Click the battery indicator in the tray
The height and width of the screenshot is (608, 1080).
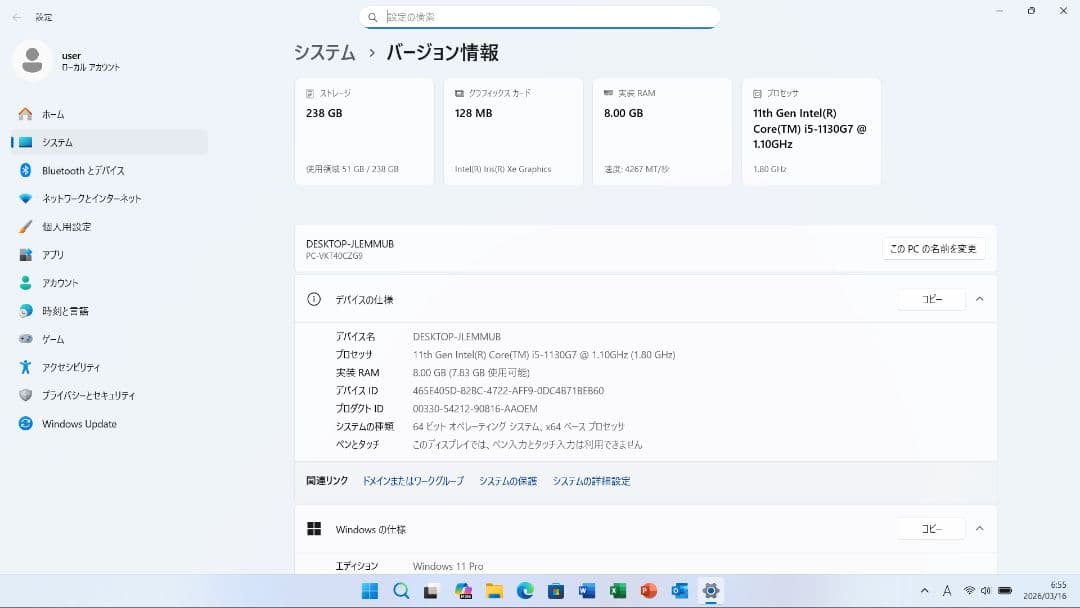point(1004,590)
